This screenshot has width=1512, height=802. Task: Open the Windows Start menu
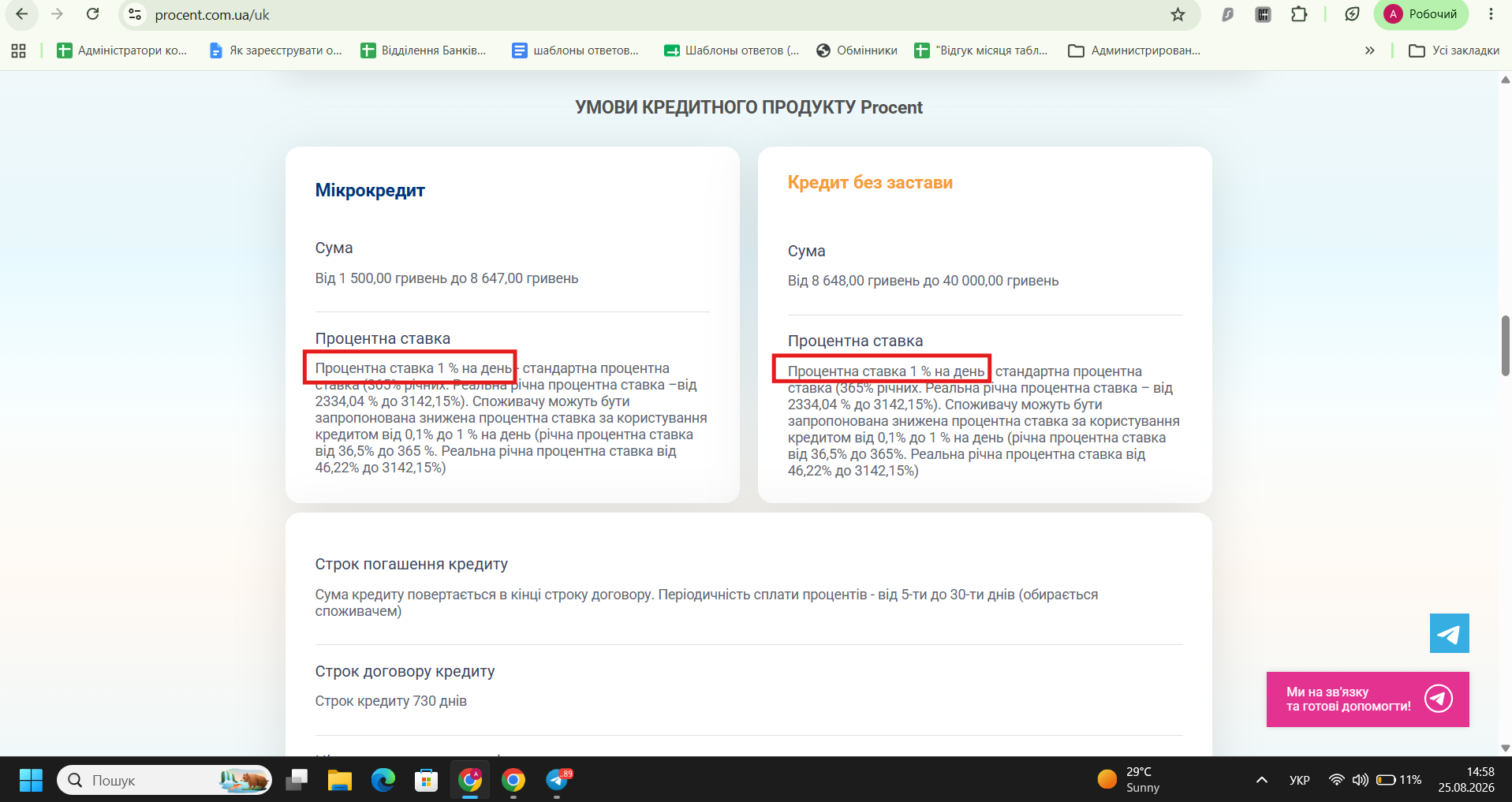31,780
